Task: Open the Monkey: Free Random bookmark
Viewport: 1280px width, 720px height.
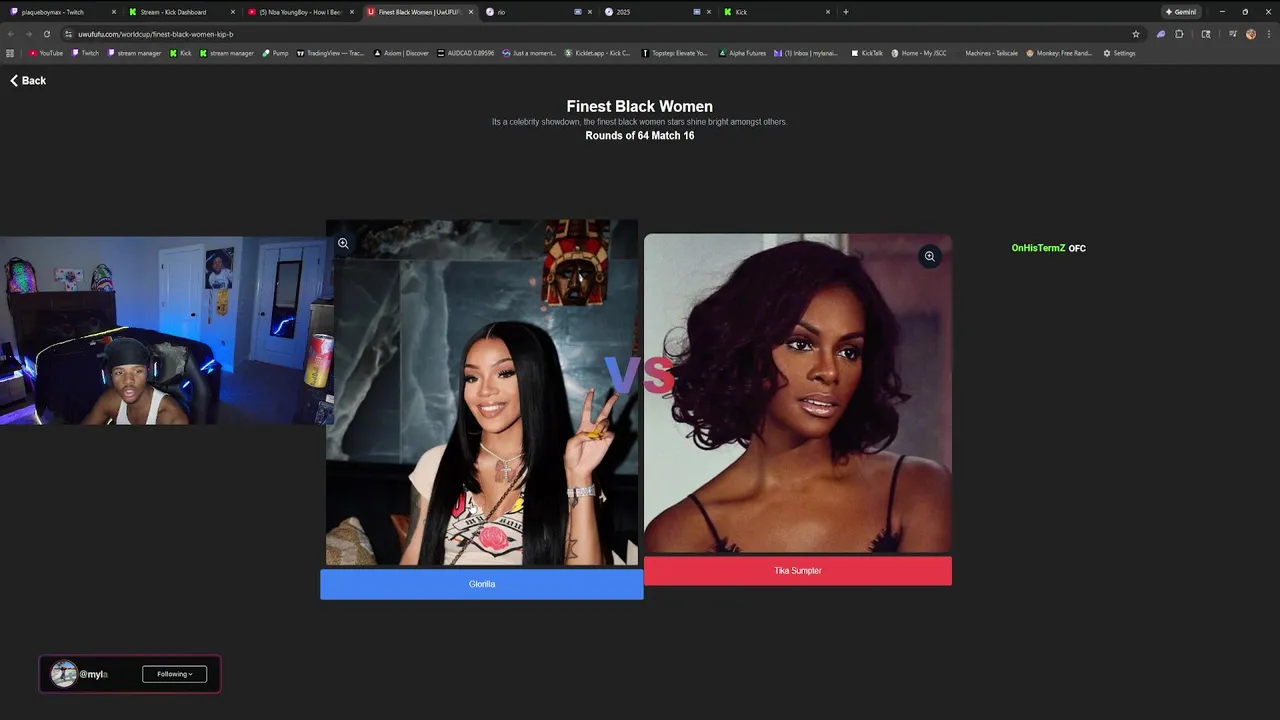Action: pyautogui.click(x=1059, y=53)
